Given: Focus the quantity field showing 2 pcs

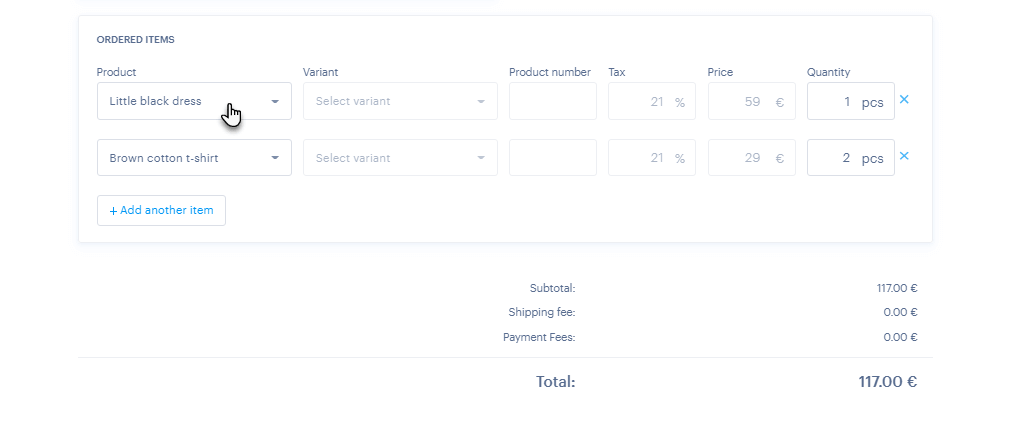Looking at the screenshot, I should click(x=849, y=158).
